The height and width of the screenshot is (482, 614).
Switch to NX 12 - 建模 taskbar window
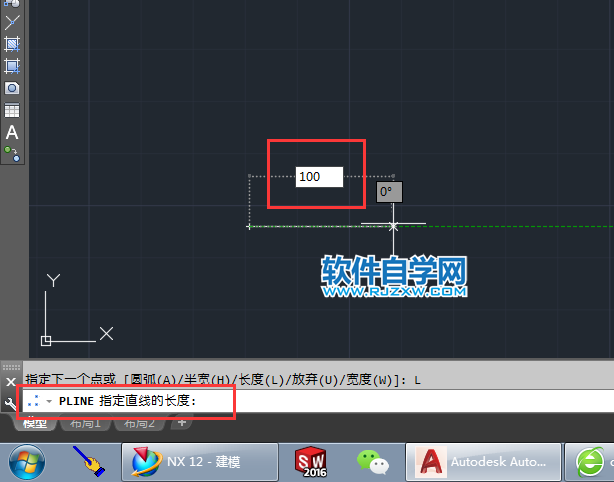click(200, 462)
